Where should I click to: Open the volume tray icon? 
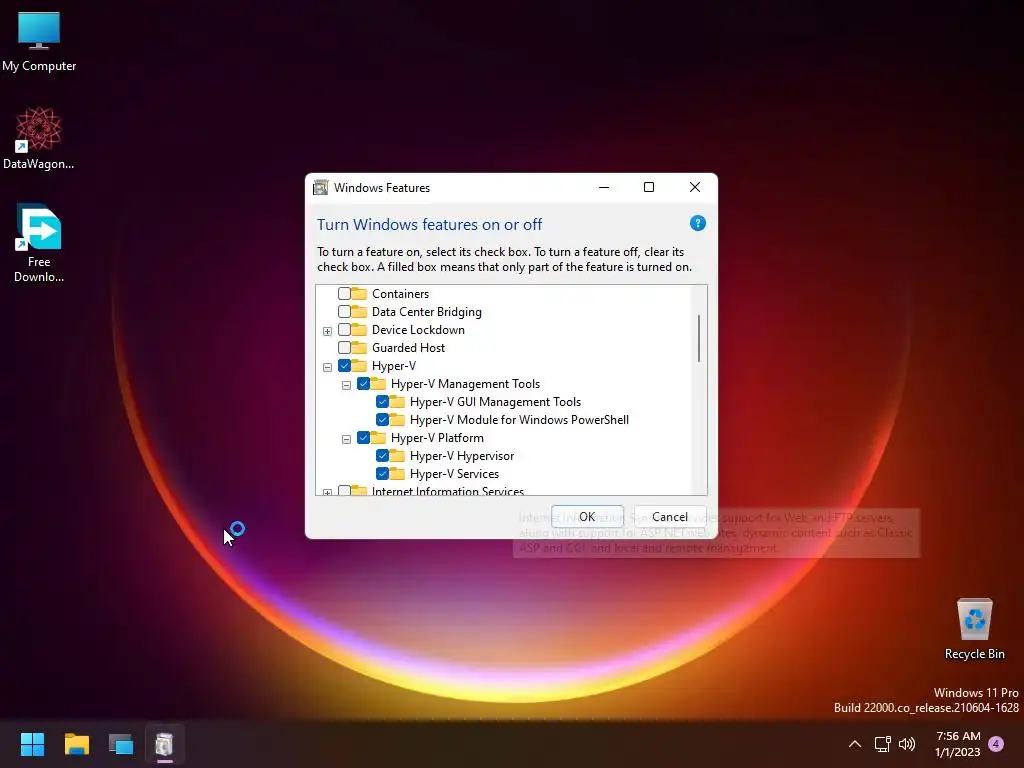tap(907, 744)
